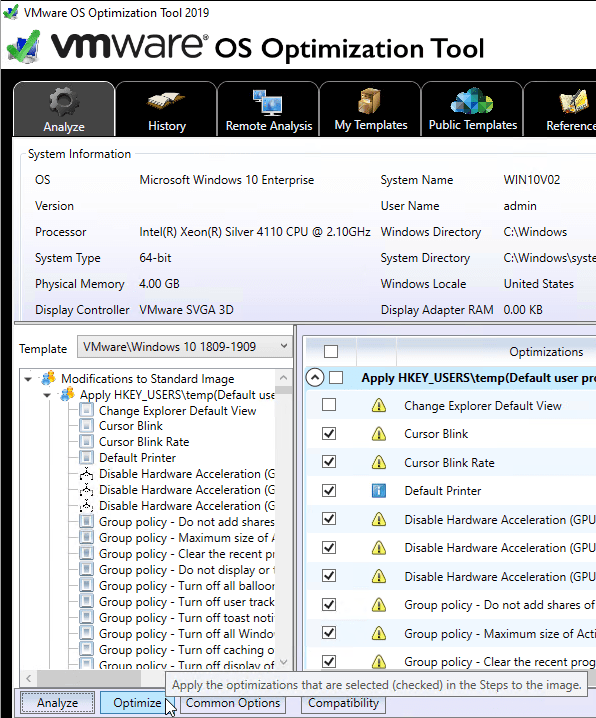The height and width of the screenshot is (718, 596).
Task: Click the Optimizations column header
Action: tap(546, 352)
